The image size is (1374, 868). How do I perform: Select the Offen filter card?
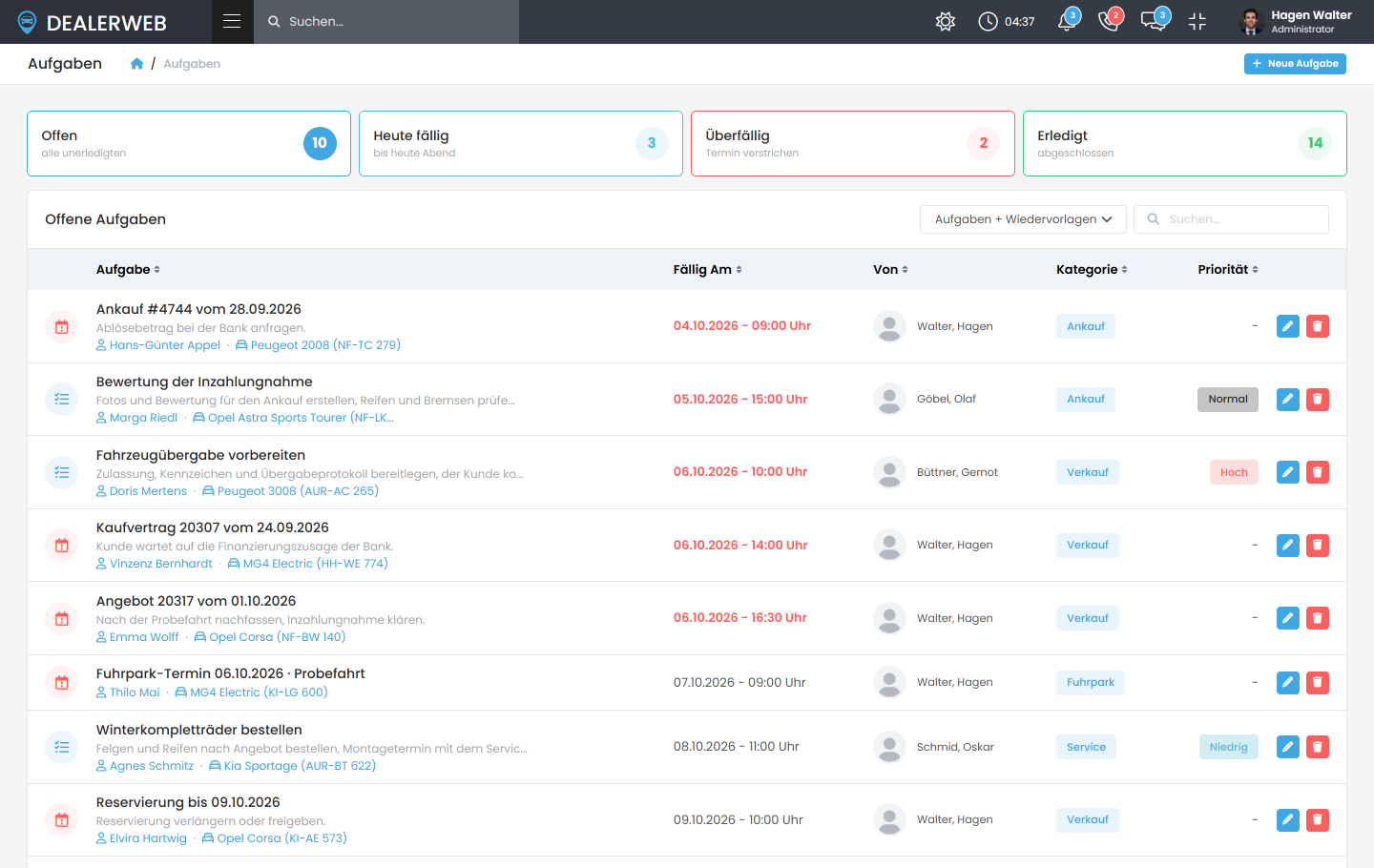[x=189, y=143]
